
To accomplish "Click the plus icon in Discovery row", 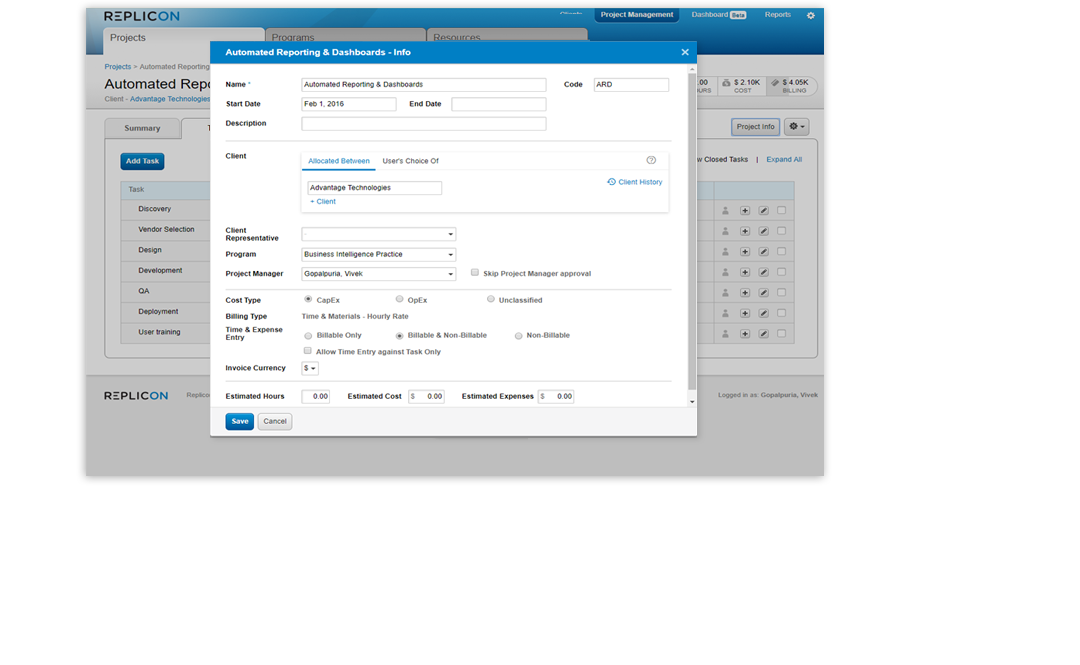I will point(745,211).
